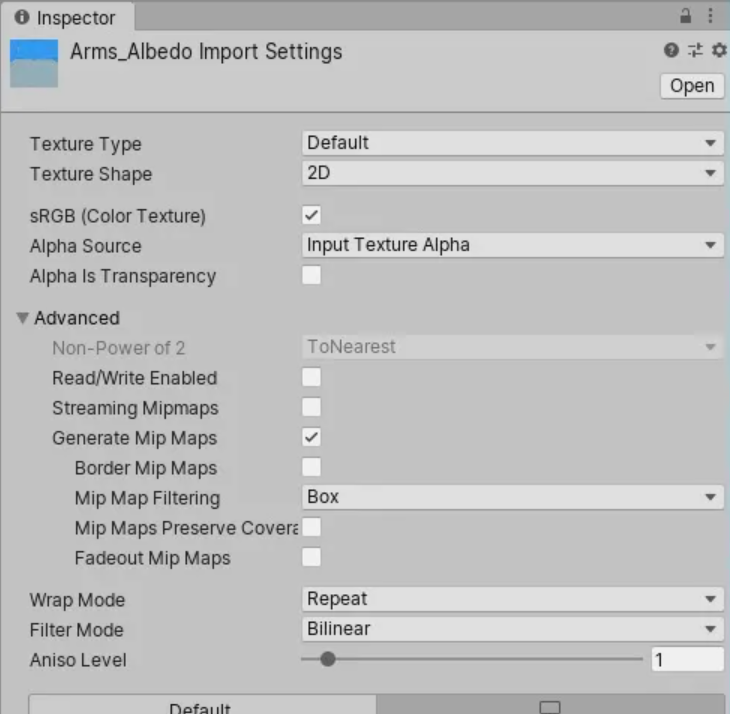Enable Alpha Is Transparency checkbox
Image resolution: width=730 pixels, height=714 pixels.
click(312, 276)
